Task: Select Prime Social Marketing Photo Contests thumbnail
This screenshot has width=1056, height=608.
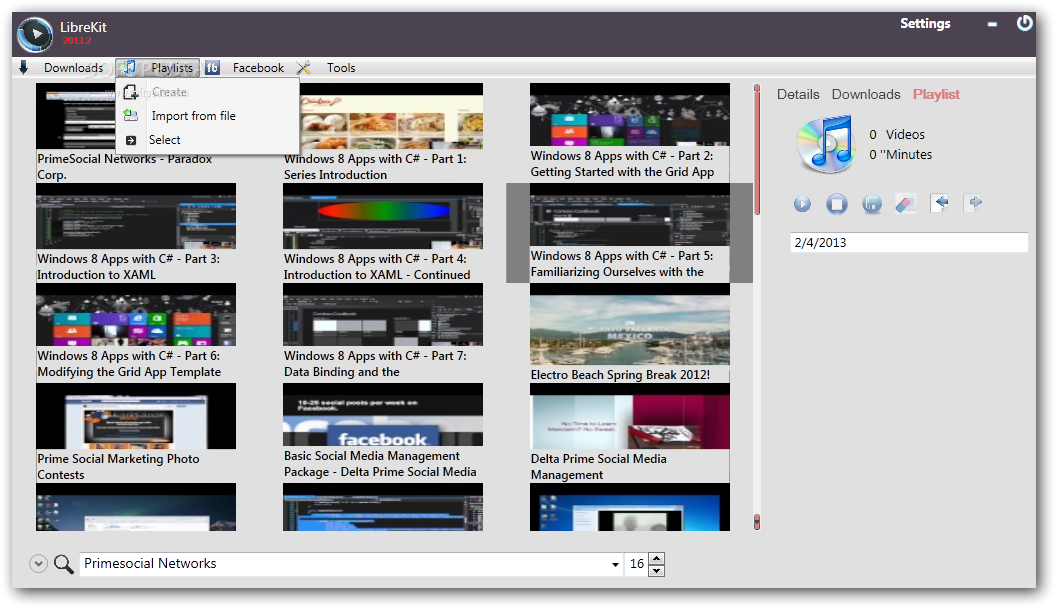Action: [x=136, y=416]
